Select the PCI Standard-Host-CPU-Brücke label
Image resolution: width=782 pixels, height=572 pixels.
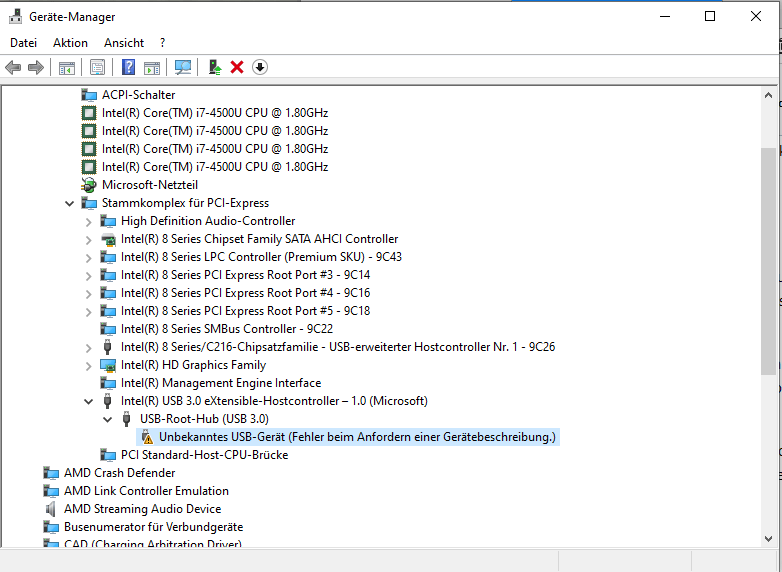coord(204,455)
